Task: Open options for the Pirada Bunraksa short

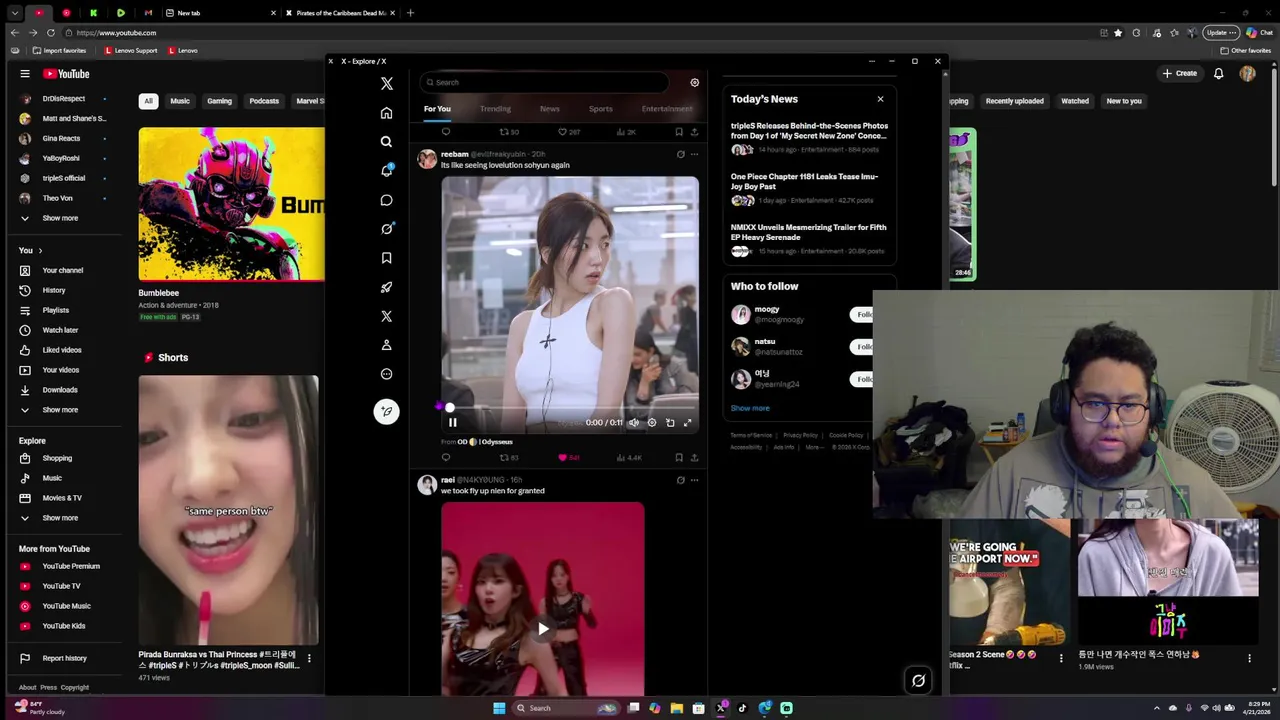Action: click(309, 658)
